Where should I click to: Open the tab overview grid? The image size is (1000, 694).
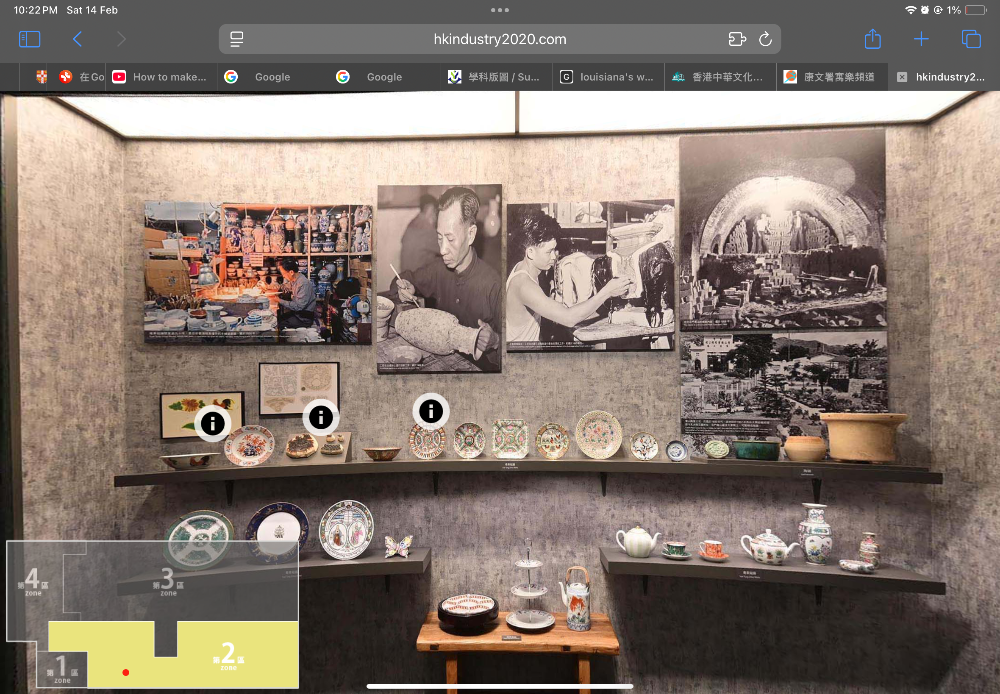[970, 39]
